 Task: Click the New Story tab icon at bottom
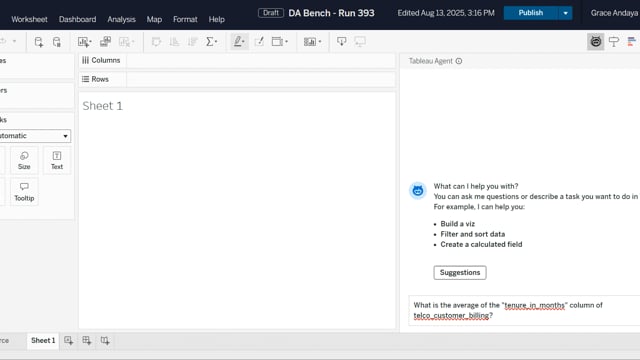(x=105, y=340)
